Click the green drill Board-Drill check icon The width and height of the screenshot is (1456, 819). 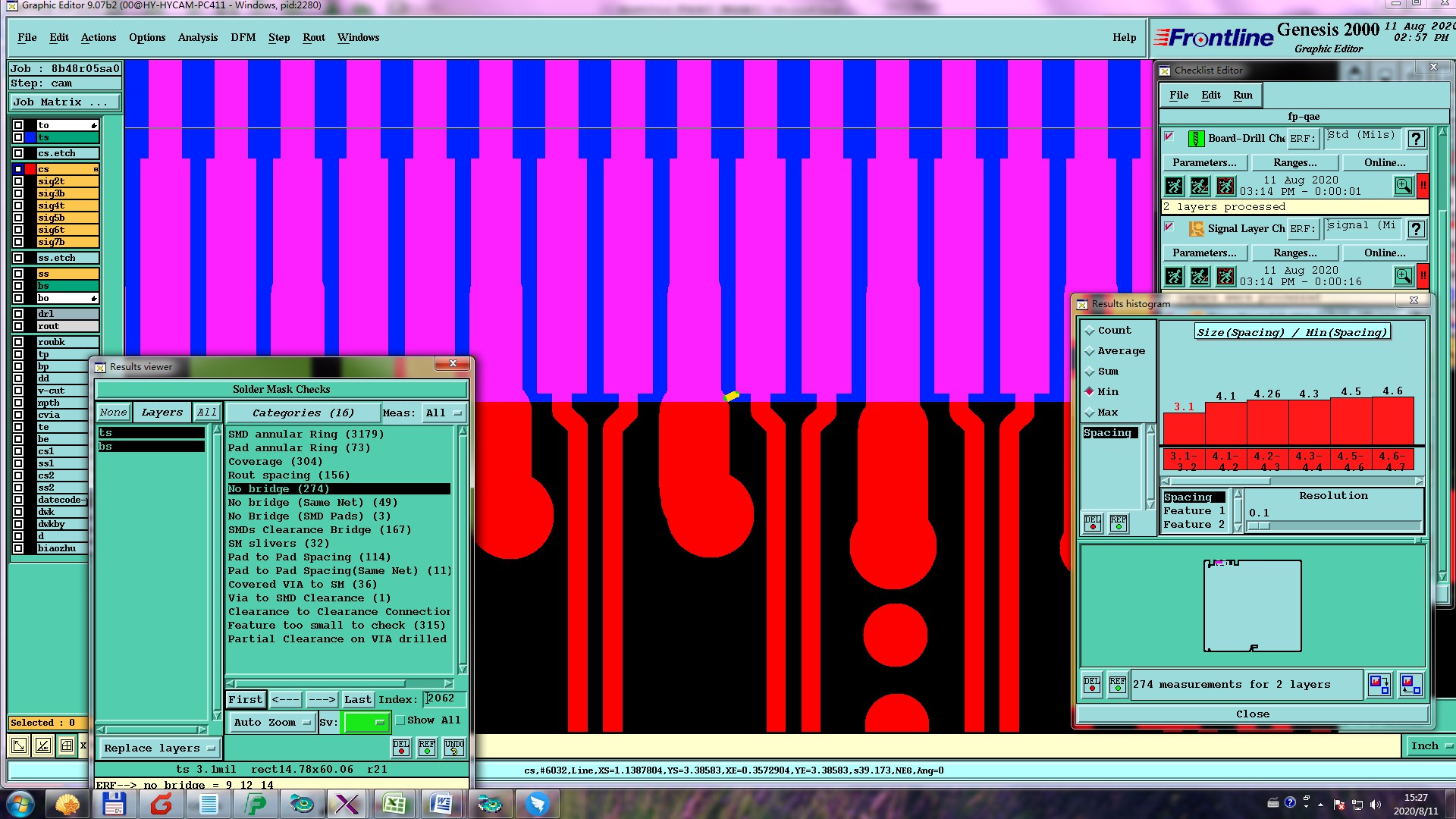click(x=1196, y=139)
